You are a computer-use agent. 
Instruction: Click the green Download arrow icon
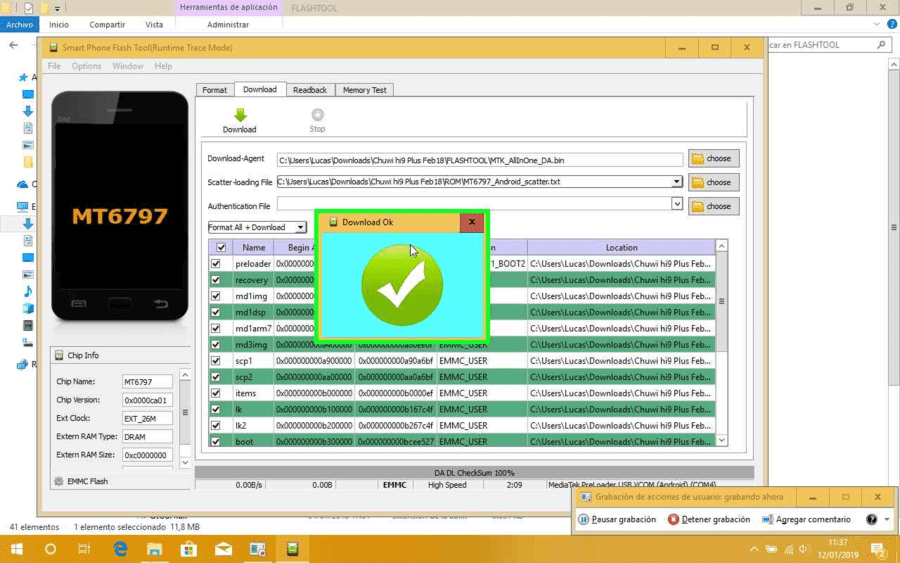coord(240,115)
